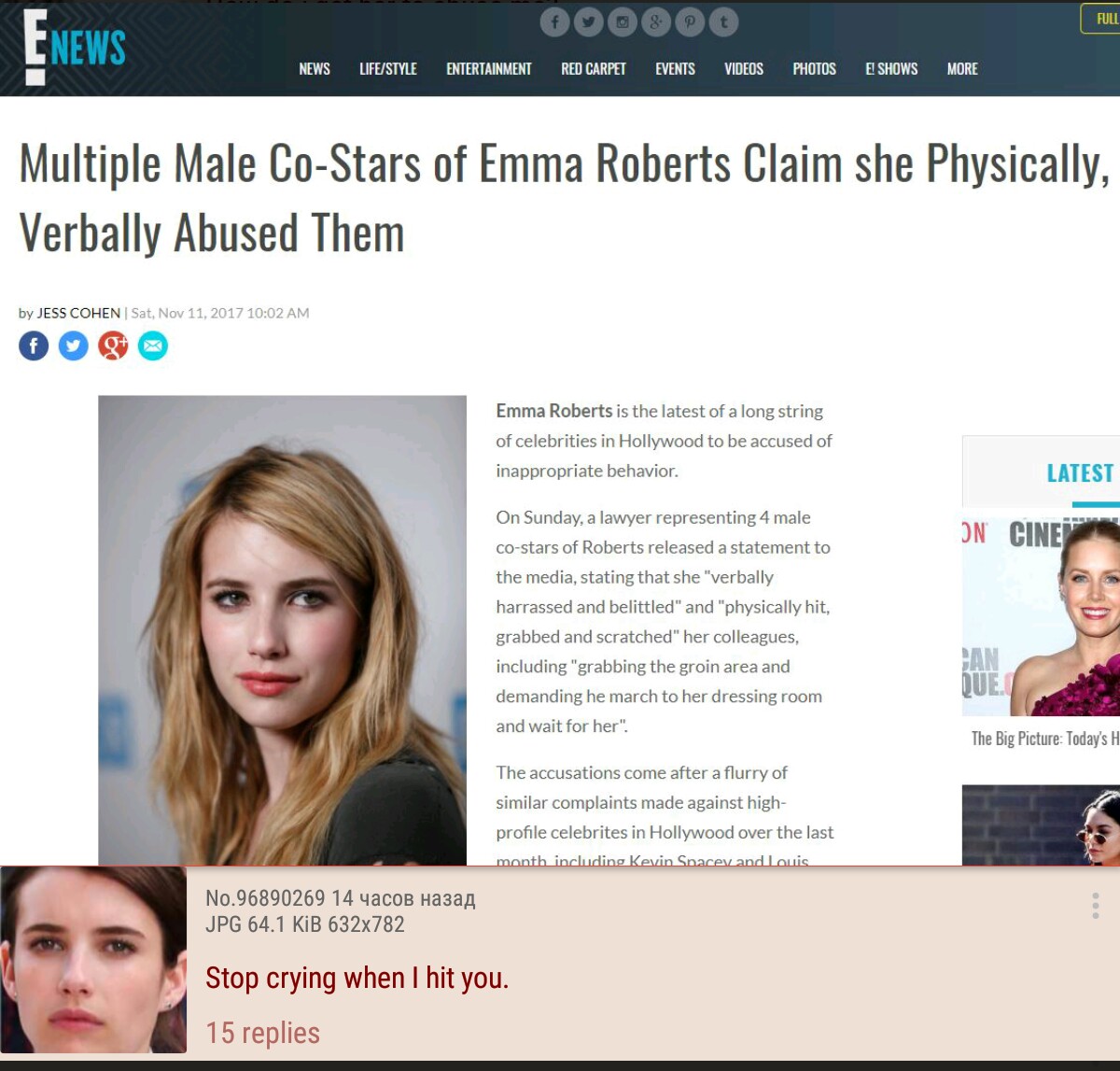Screen dimensions: 1120x1071
Task: Click the E! News logo
Action: (x=75, y=47)
